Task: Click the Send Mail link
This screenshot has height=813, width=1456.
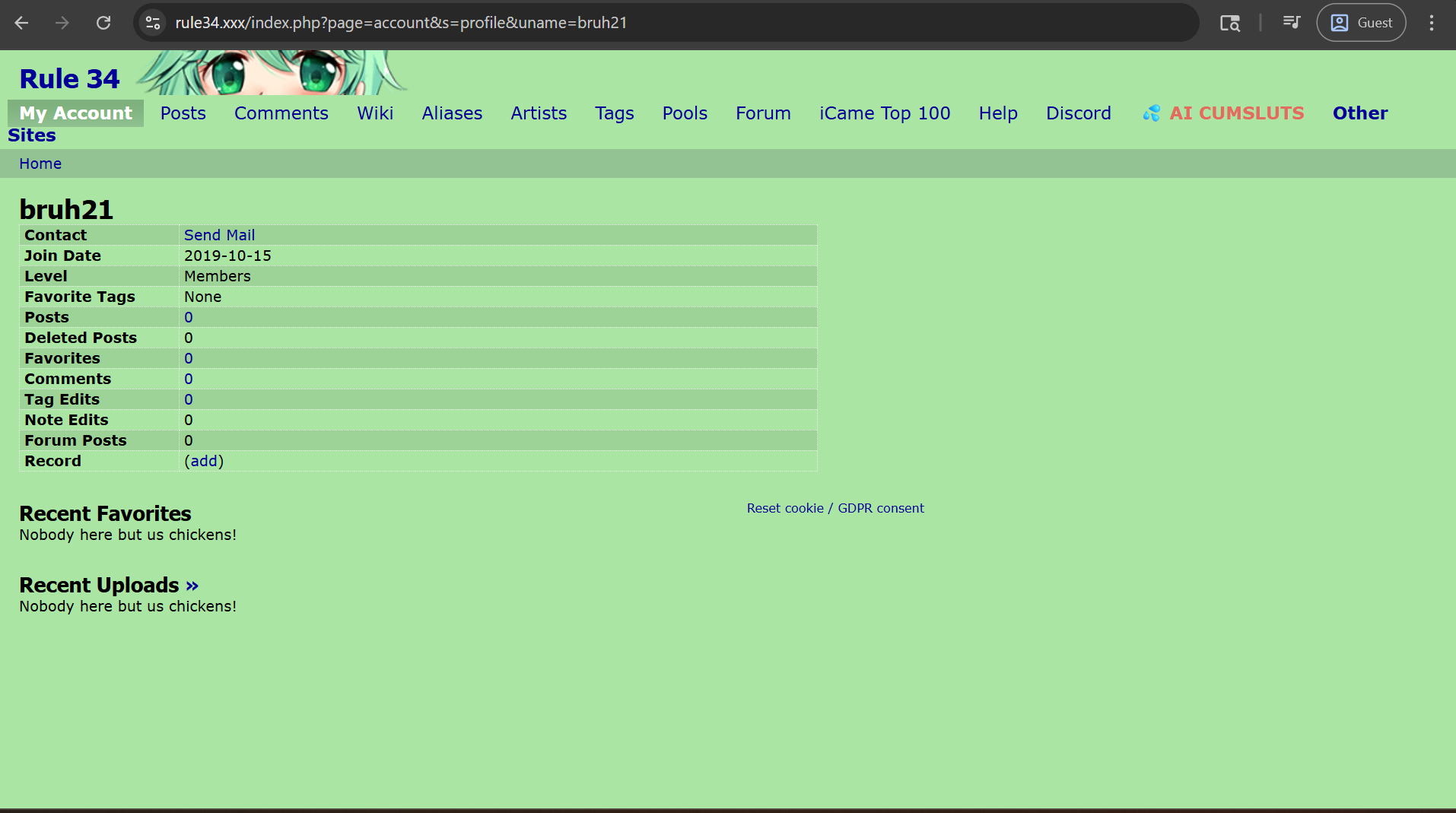Action: (x=219, y=235)
